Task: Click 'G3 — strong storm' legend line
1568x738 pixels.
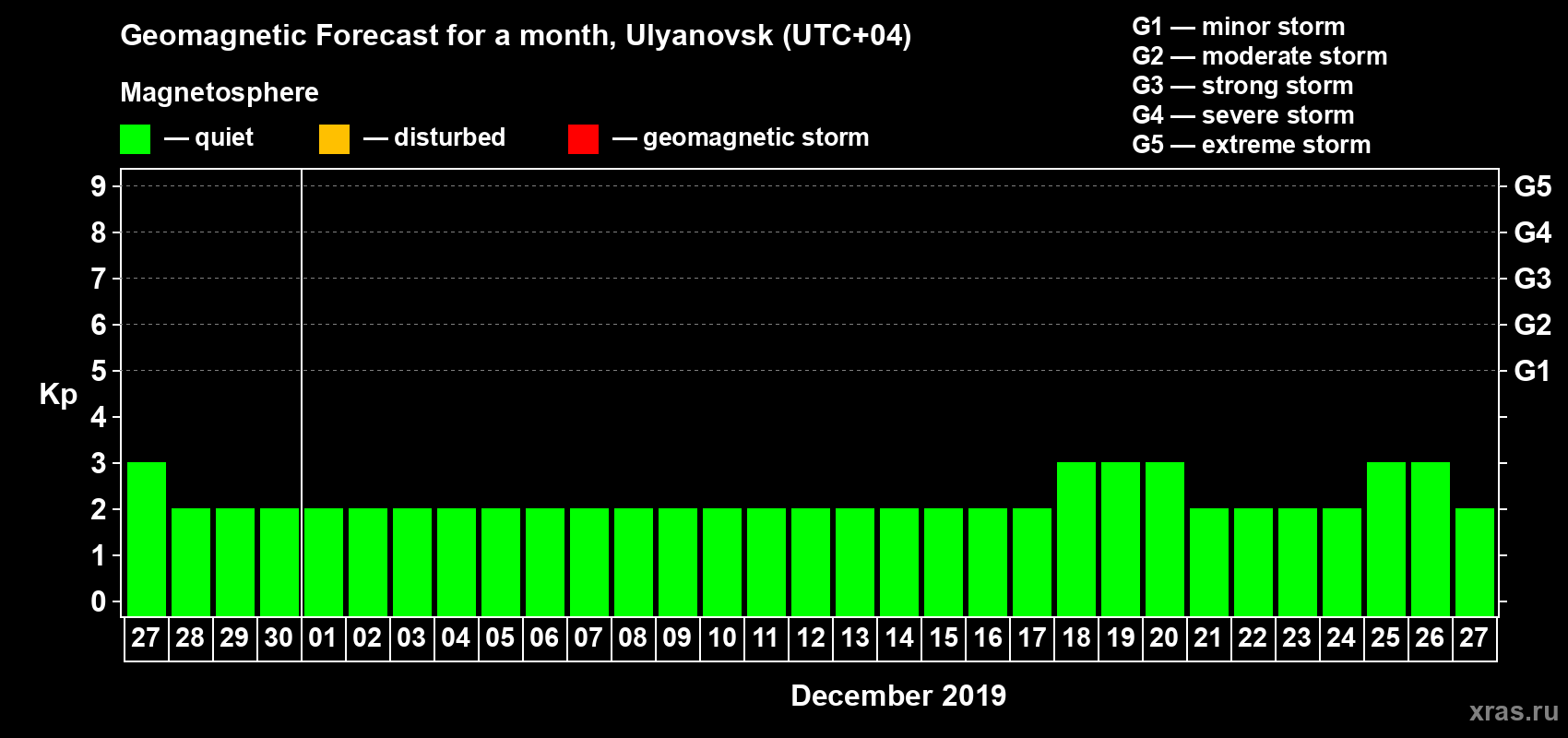Action: click(1242, 86)
